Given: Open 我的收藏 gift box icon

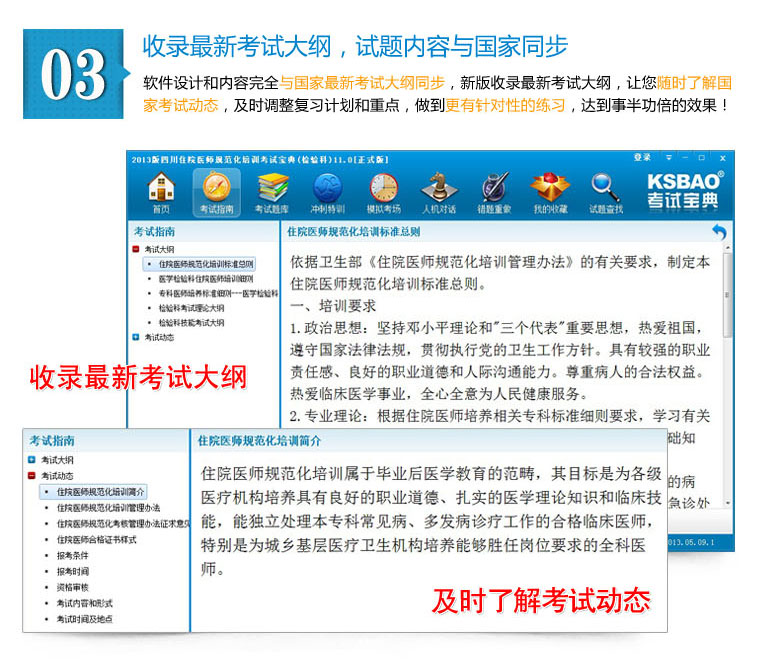Looking at the screenshot, I should click(x=550, y=193).
